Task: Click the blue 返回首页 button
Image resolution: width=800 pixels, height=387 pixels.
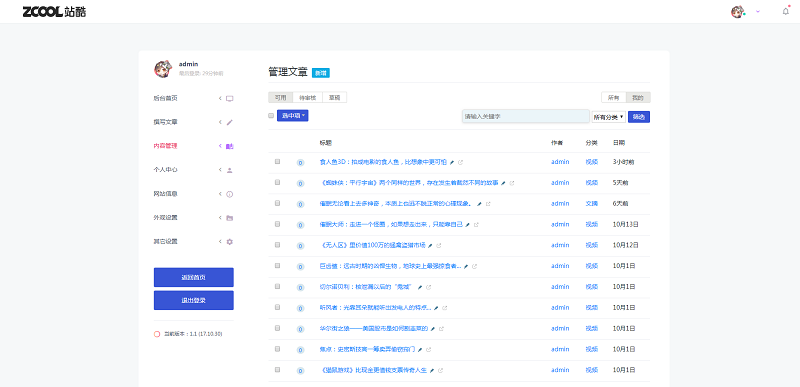Action: click(194, 277)
